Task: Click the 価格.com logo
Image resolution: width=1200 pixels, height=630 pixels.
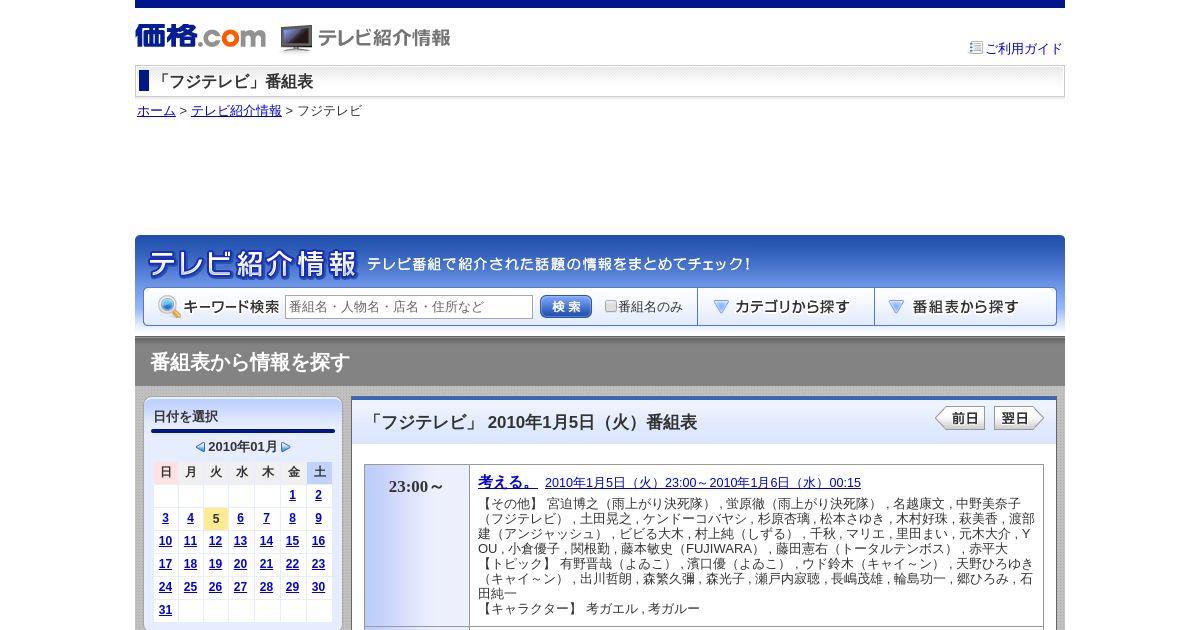Action: click(x=200, y=36)
